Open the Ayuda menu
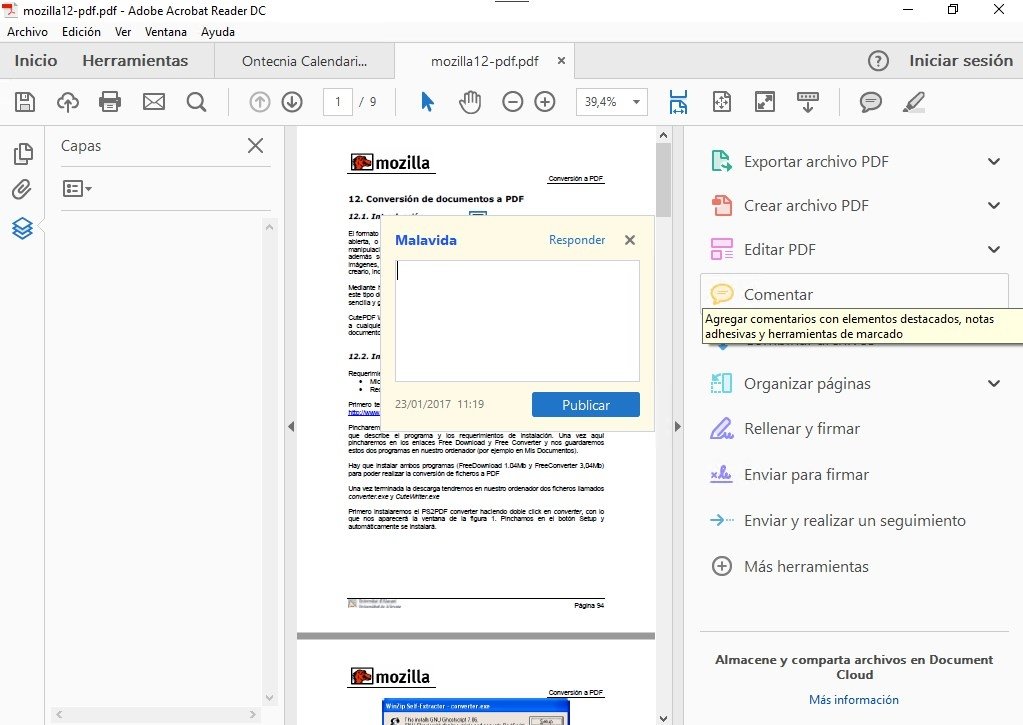Image resolution: width=1023 pixels, height=725 pixels. [218, 31]
